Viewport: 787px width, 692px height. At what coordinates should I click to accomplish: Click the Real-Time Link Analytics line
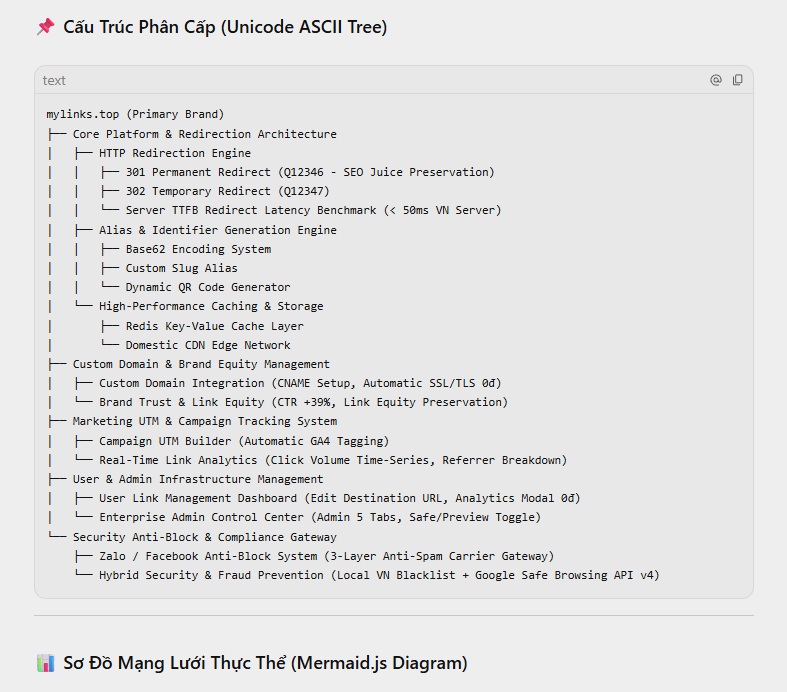tap(333, 460)
